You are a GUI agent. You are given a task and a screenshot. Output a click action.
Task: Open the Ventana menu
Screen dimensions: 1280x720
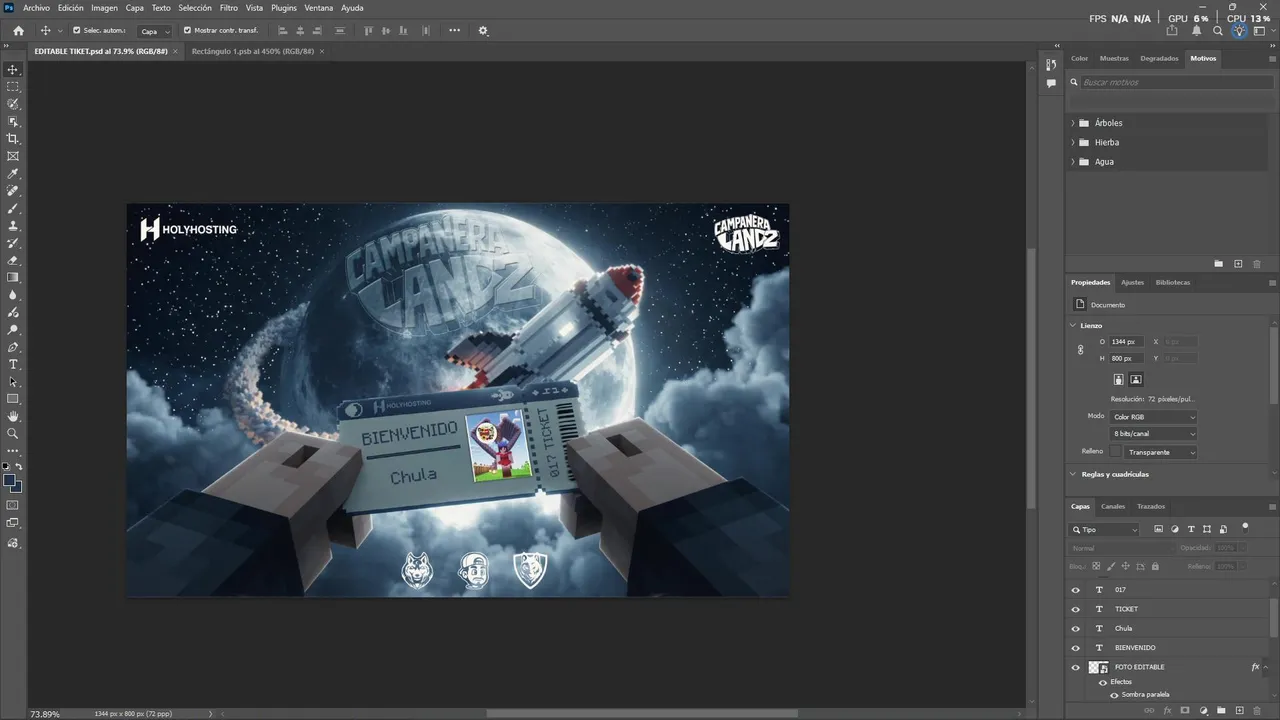pos(319,8)
